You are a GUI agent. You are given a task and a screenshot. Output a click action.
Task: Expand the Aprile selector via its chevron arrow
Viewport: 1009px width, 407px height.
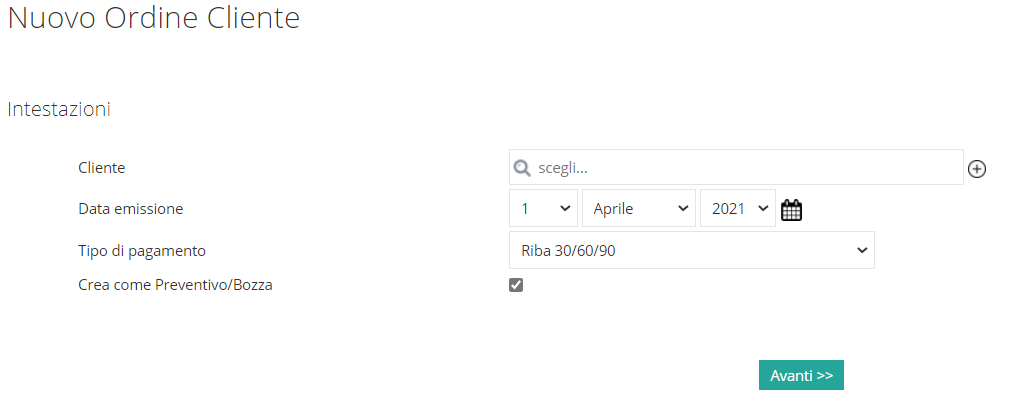[683, 208]
